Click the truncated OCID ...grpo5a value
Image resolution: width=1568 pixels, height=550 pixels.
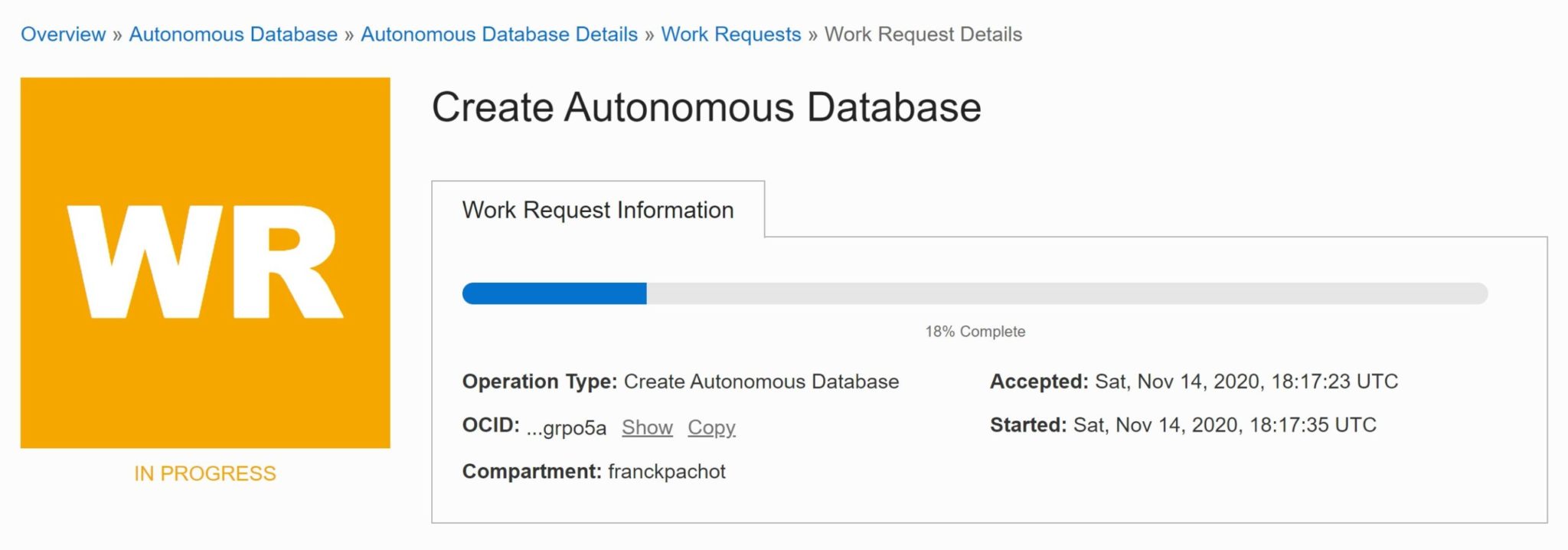click(x=567, y=427)
